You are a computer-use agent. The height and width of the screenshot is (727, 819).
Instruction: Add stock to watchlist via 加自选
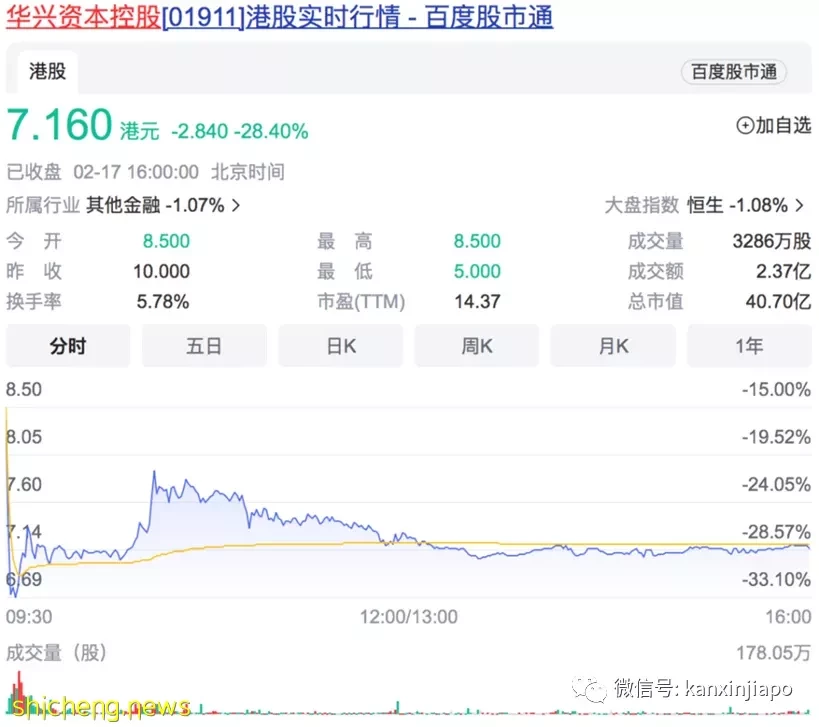(773, 125)
